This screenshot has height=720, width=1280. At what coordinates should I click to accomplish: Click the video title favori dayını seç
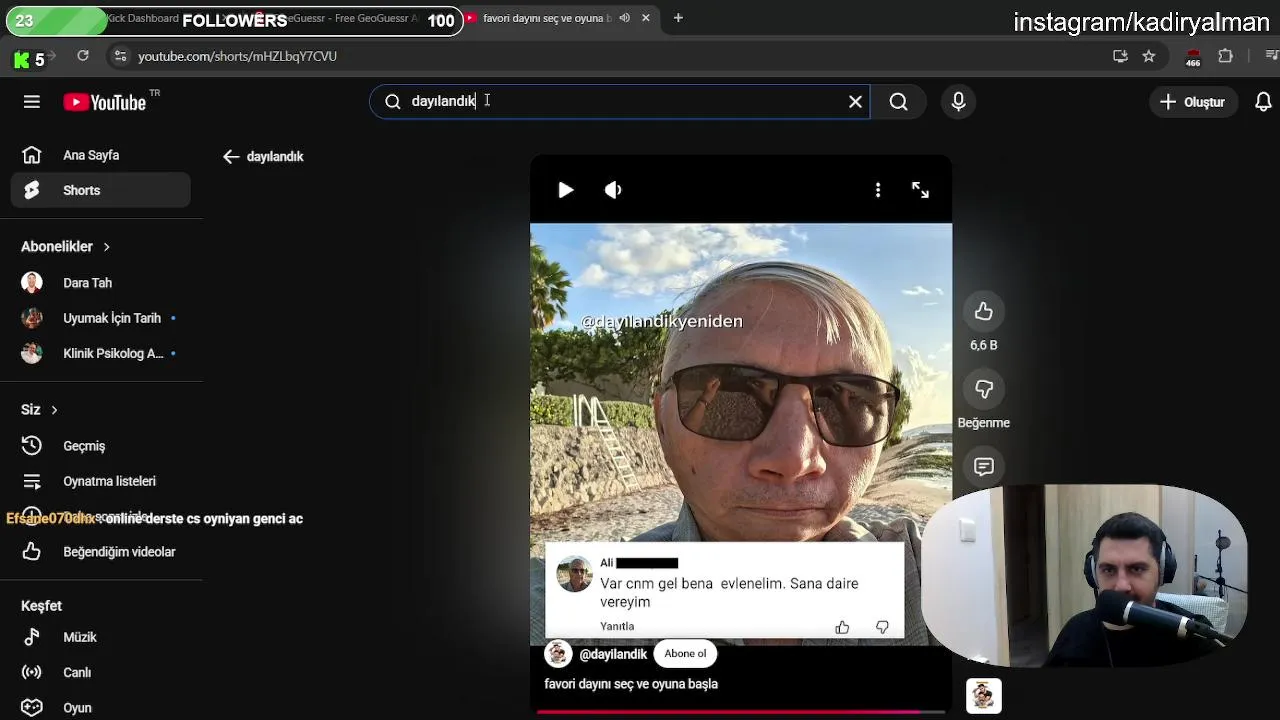pyautogui.click(x=631, y=684)
